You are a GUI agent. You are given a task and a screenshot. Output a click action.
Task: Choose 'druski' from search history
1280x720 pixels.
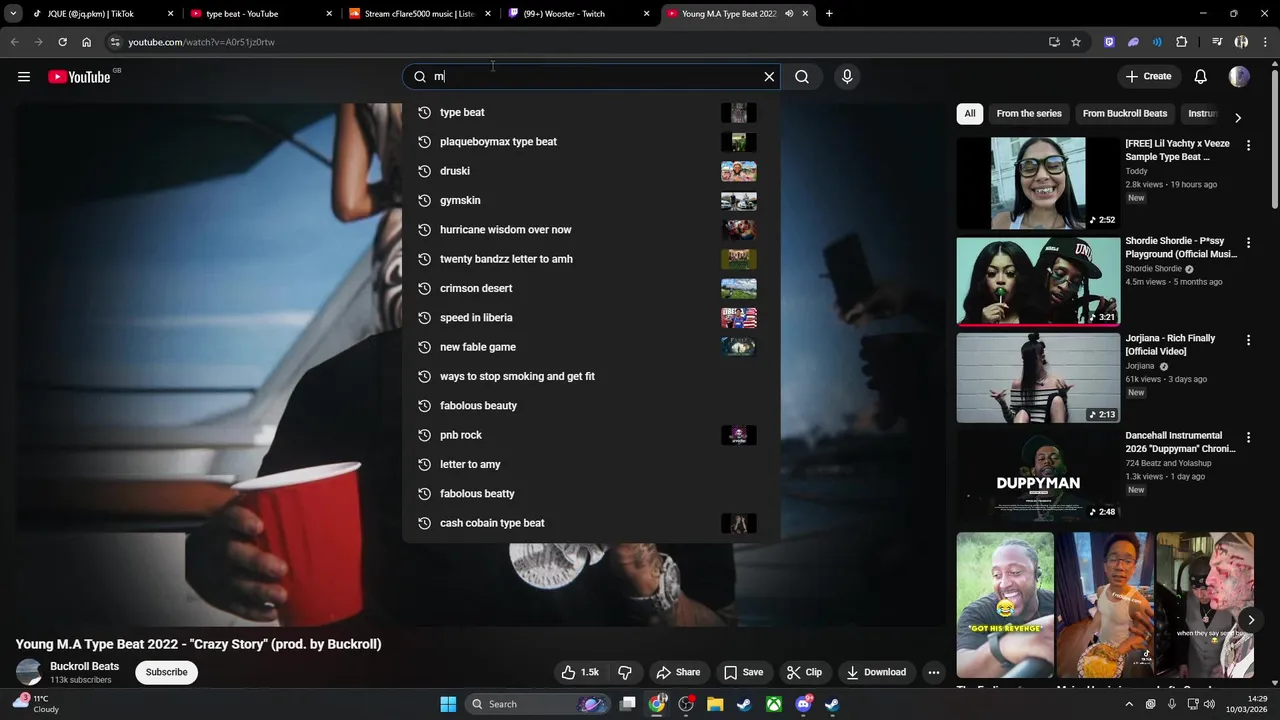click(591, 171)
